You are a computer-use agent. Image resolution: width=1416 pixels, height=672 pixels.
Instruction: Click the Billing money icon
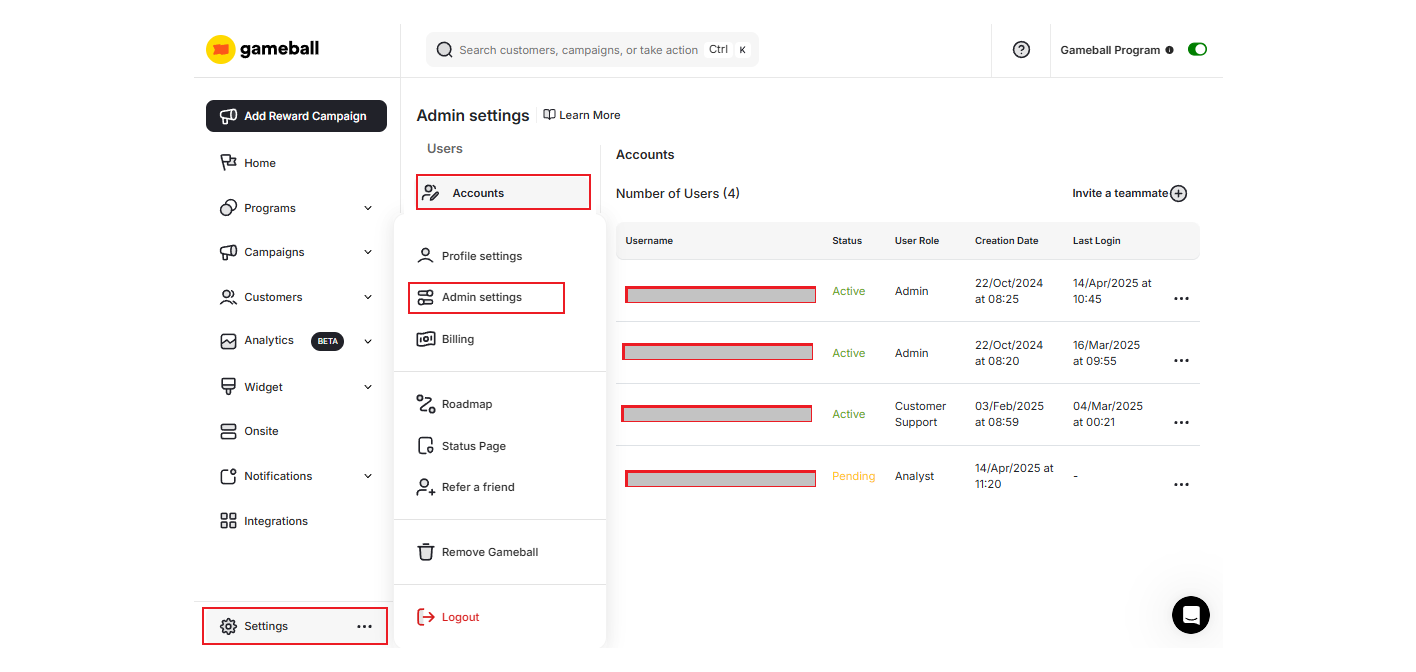tap(425, 339)
